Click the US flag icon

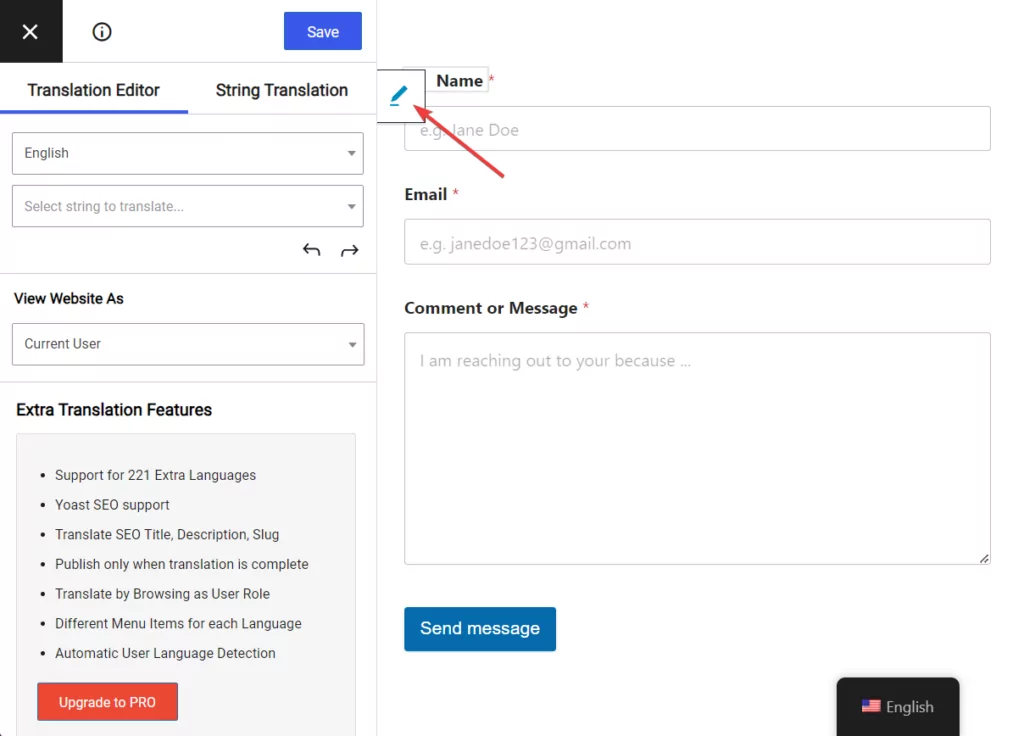coord(871,706)
